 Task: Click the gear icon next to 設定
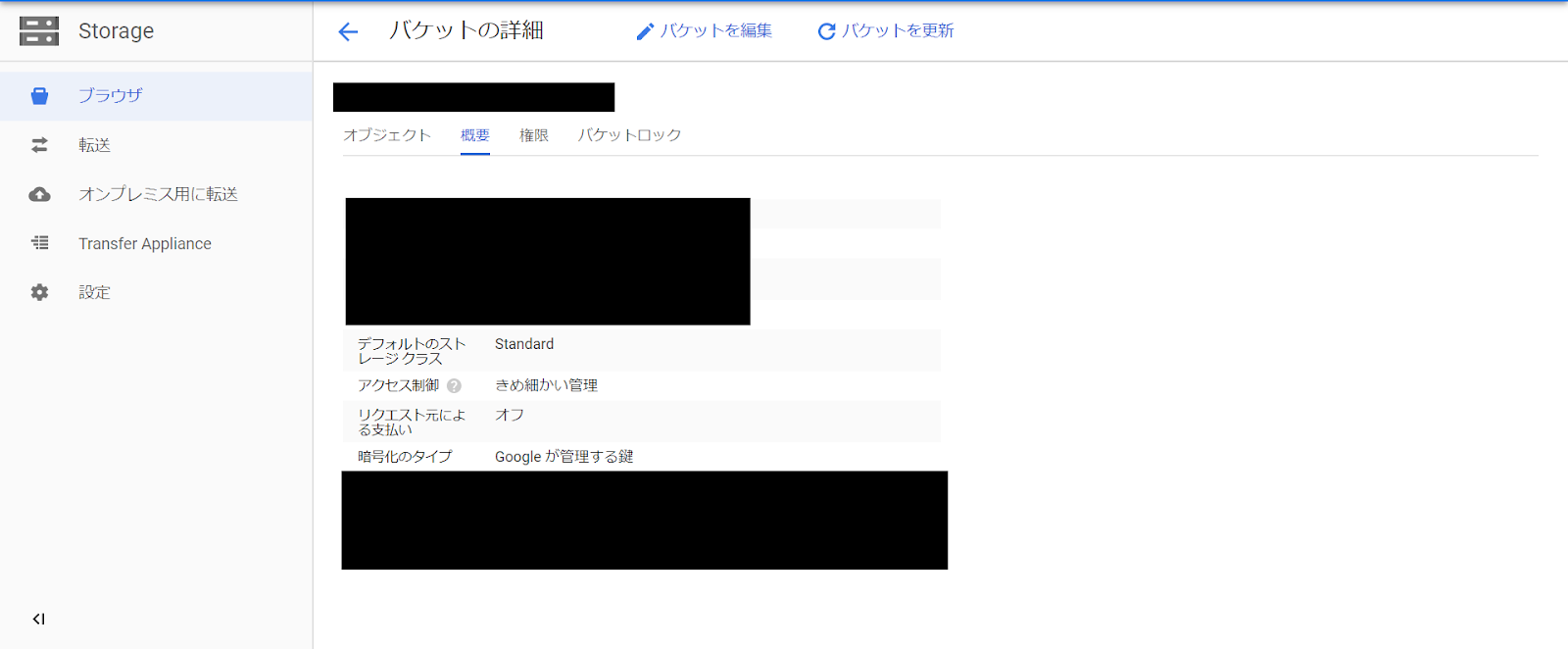click(x=39, y=292)
